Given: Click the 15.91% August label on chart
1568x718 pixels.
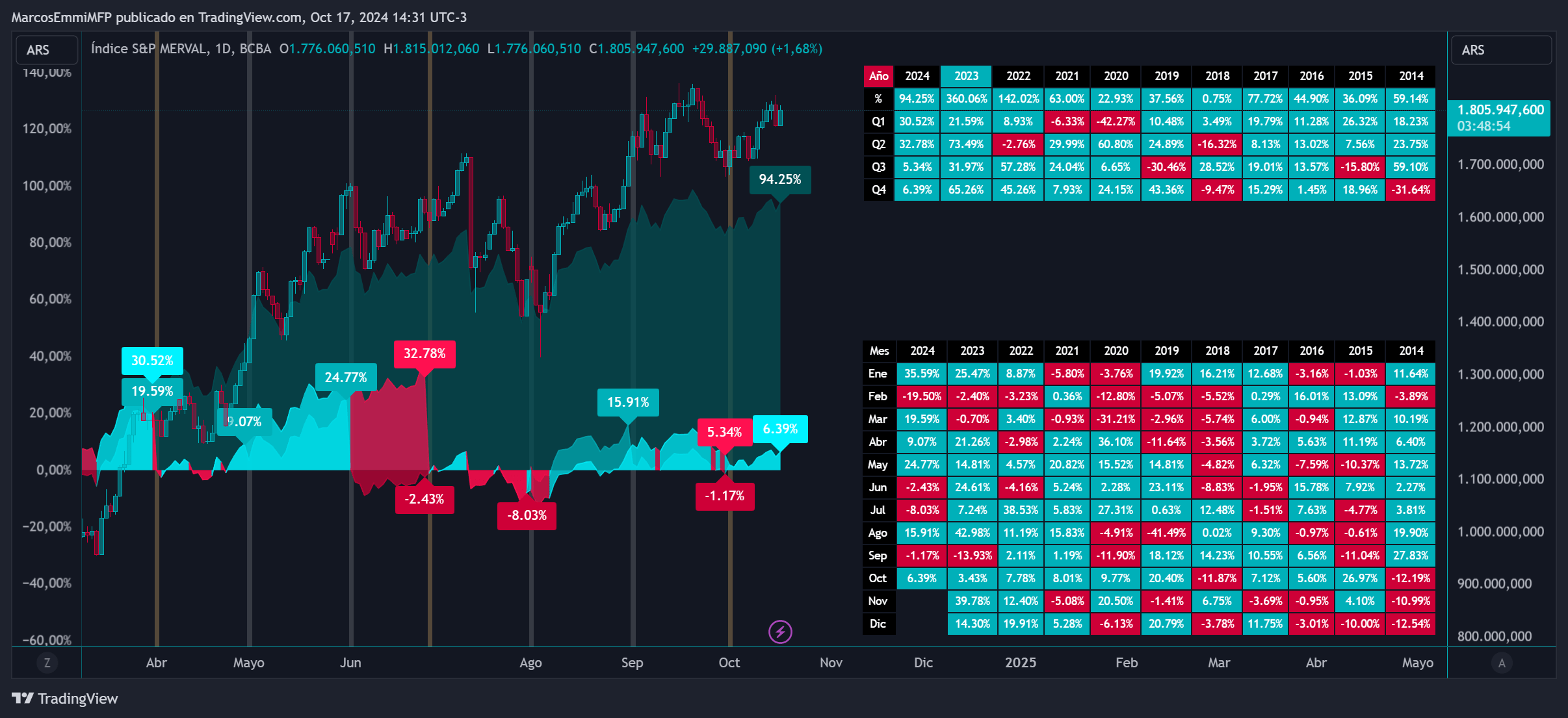Looking at the screenshot, I should coord(628,402).
